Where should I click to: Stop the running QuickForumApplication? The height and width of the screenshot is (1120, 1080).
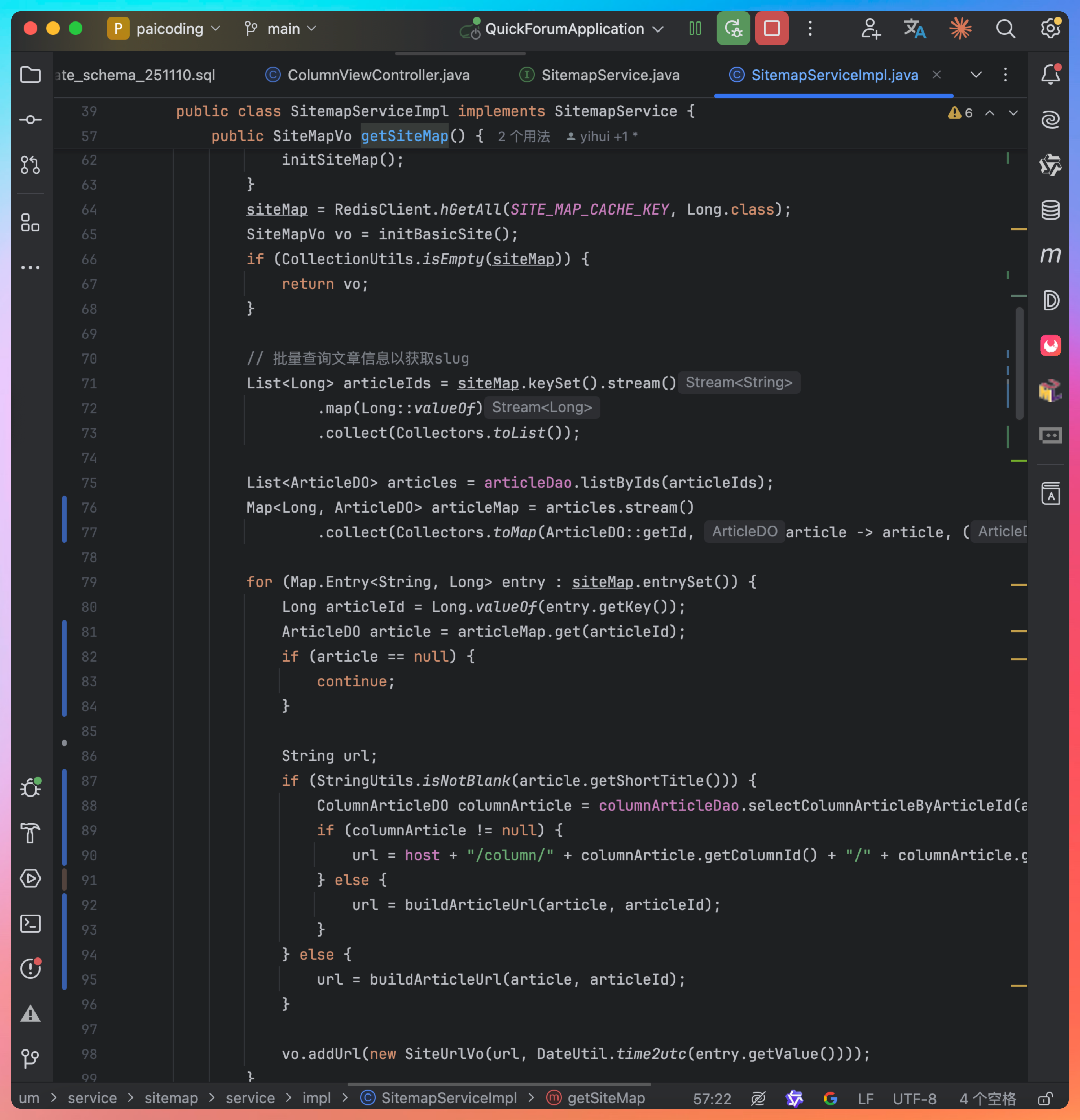[x=772, y=29]
